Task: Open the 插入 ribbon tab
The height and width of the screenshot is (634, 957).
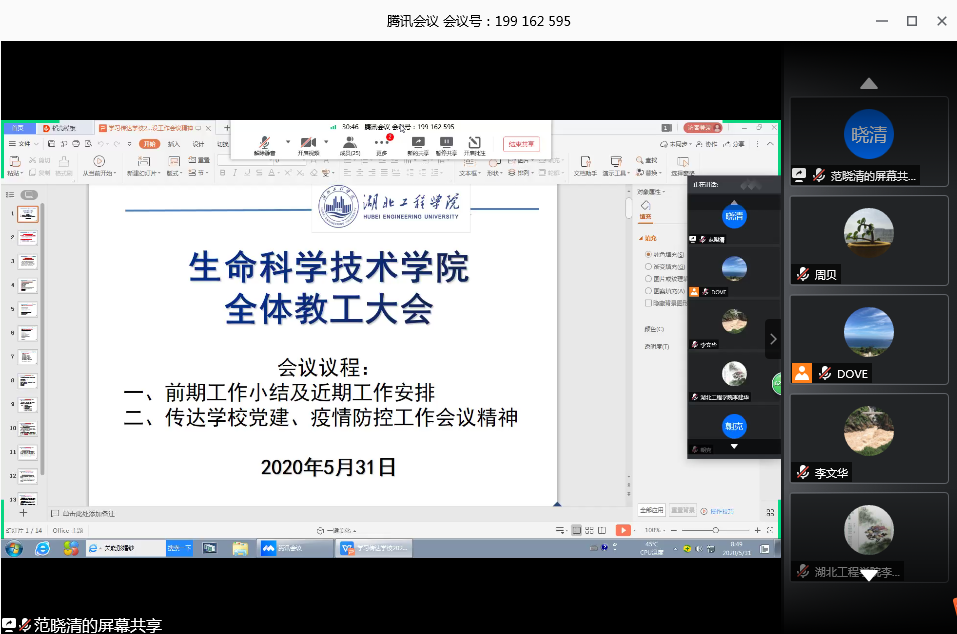Action: 174,144
